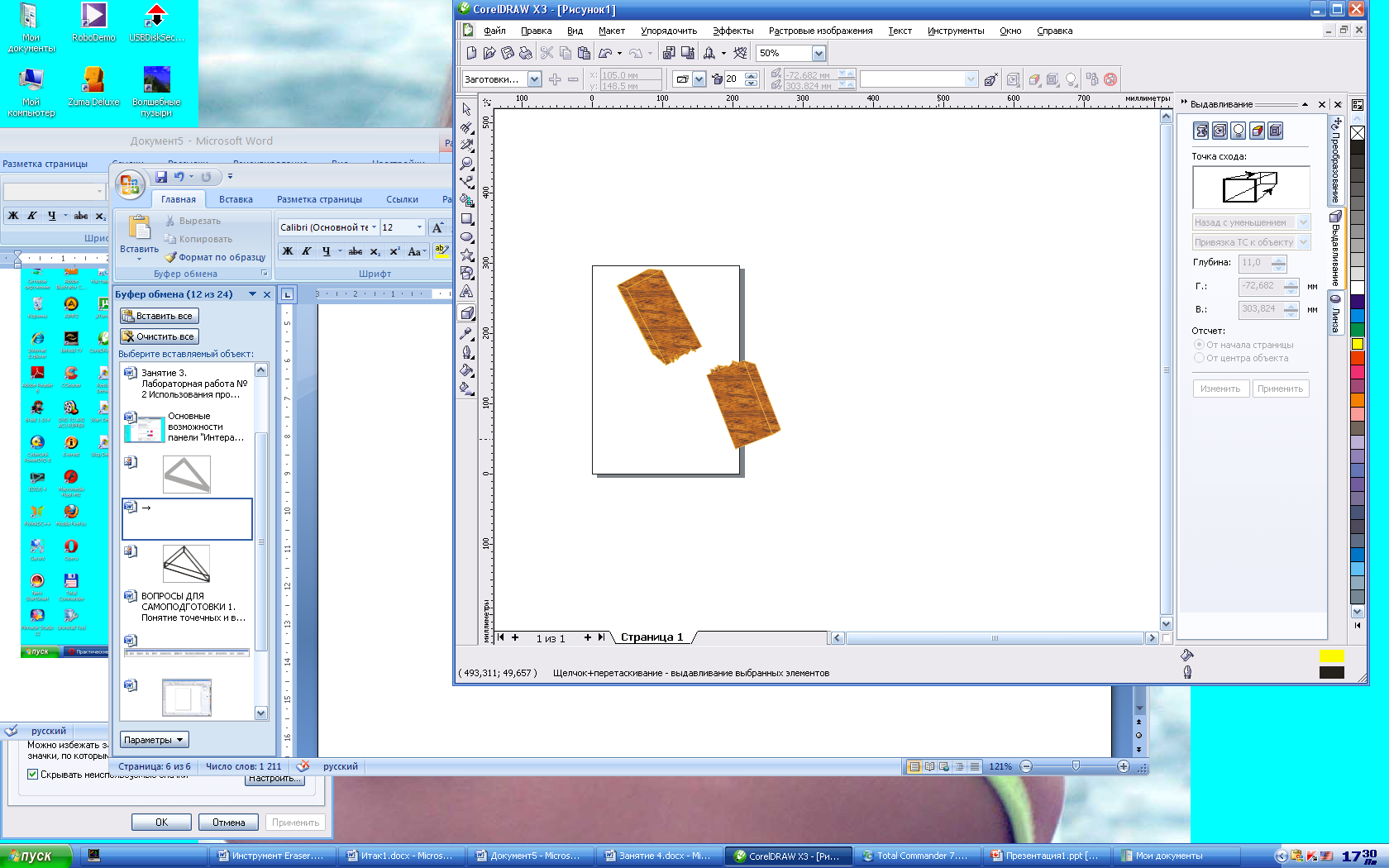The width and height of the screenshot is (1389, 868).
Task: Open the Параметры dropdown in clipboard pane
Action: tap(155, 740)
